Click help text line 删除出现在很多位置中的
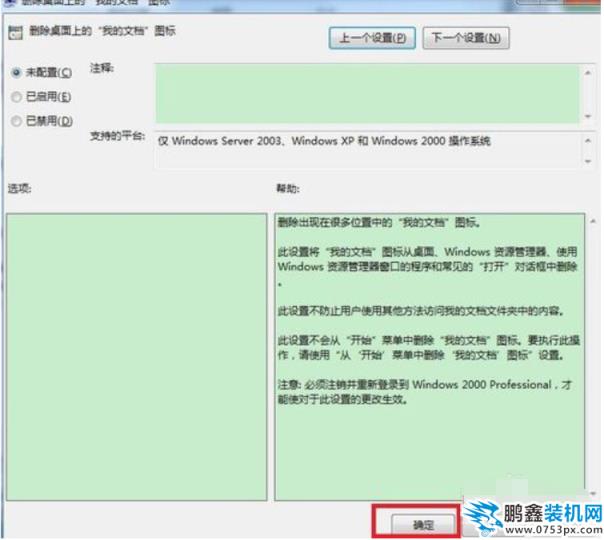 [379, 222]
